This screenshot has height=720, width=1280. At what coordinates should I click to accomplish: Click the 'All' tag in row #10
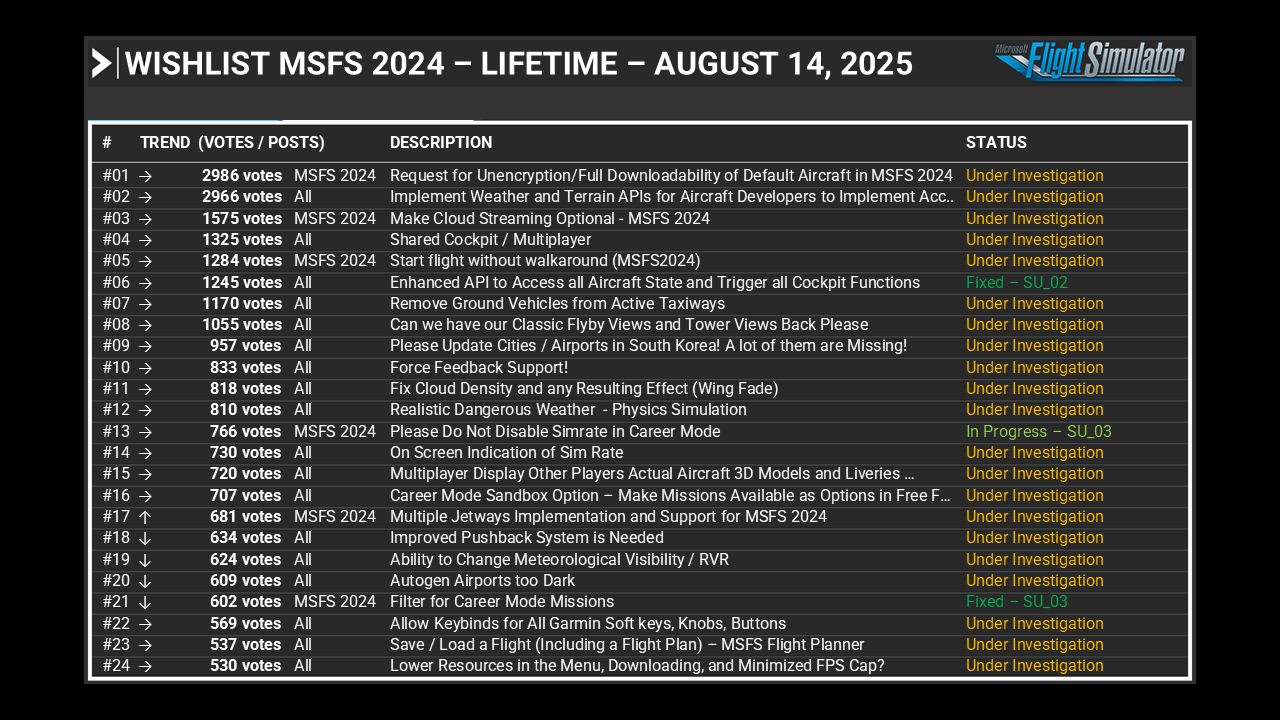click(303, 368)
